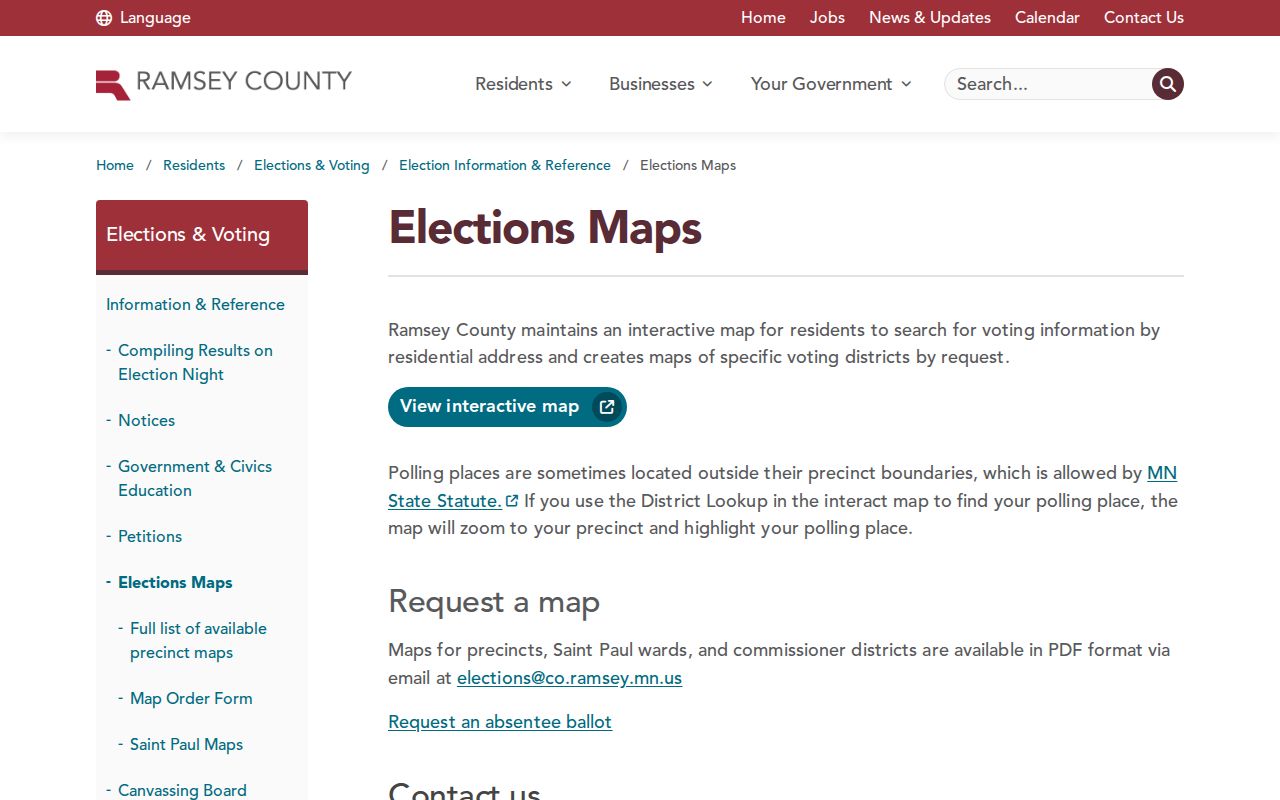This screenshot has height=800, width=1280.
Task: Click the elections@co.ramsey.mn.us email link
Action: pos(569,678)
